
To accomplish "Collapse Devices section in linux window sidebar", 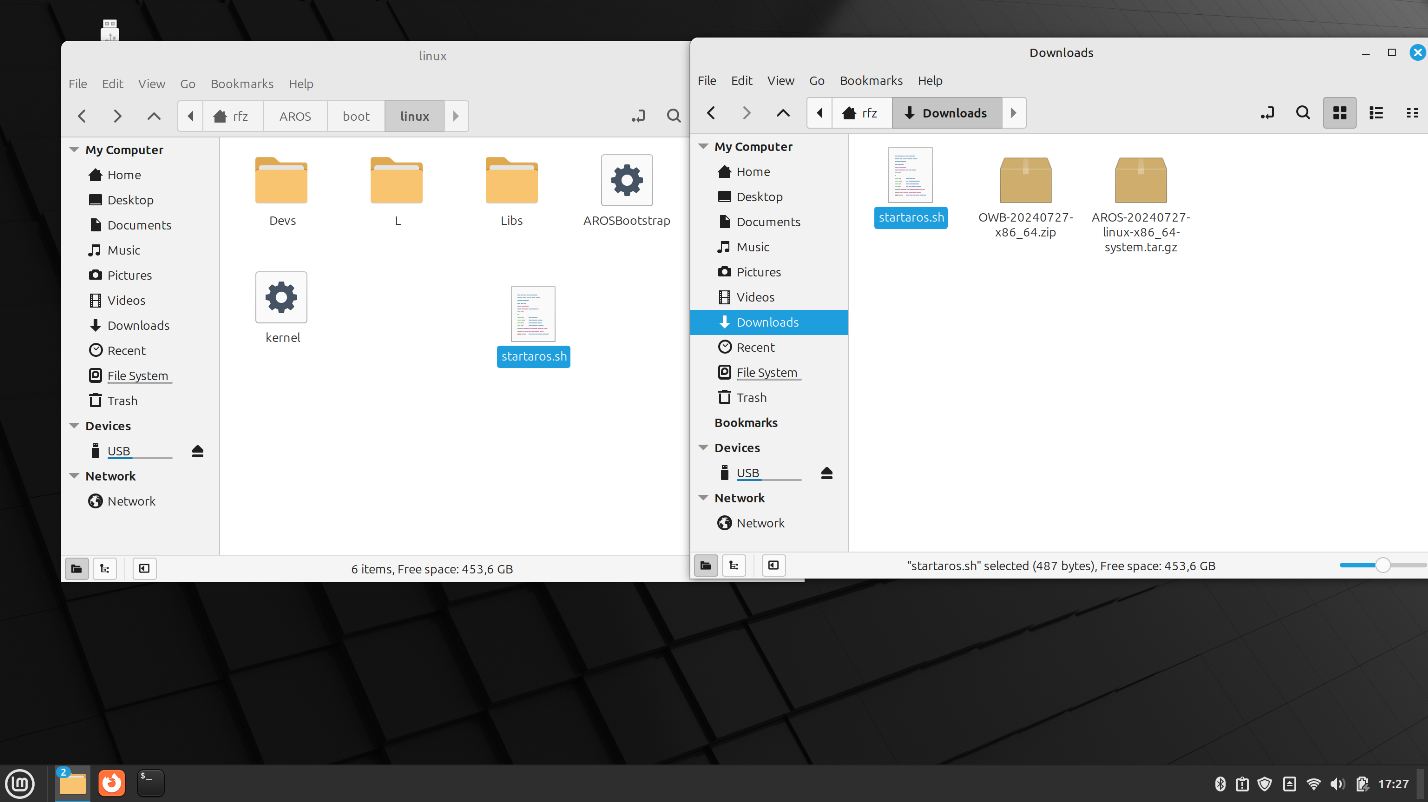I will 73,426.
